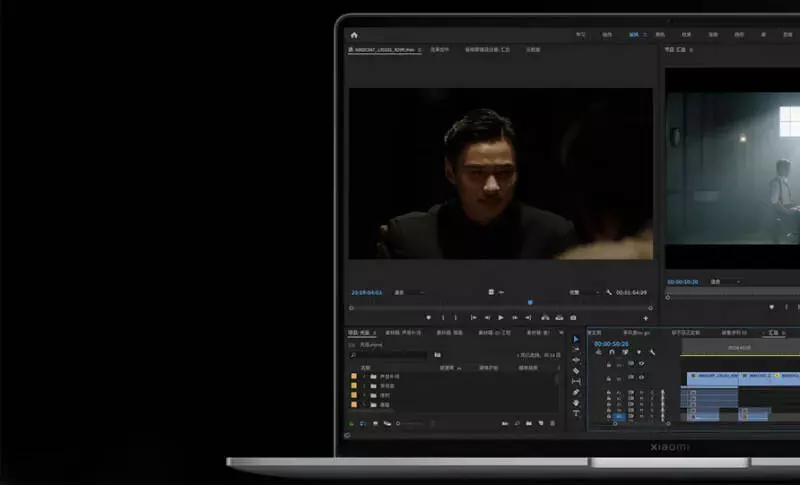Open Source monitor settings wrench
Image resolution: width=800 pixels, height=485 pixels.
(x=609, y=292)
